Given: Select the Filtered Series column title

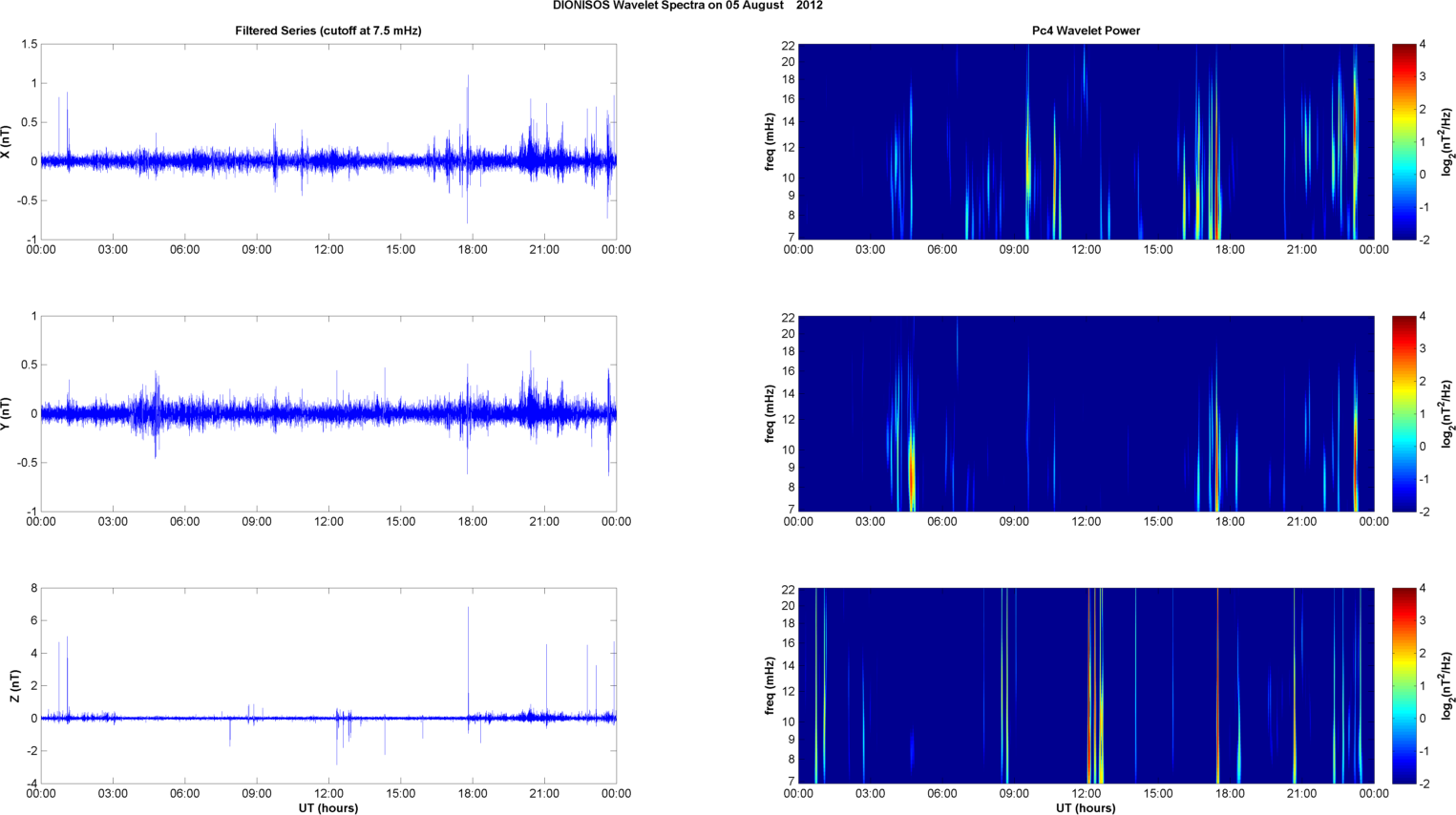Looking at the screenshot, I should click(327, 31).
